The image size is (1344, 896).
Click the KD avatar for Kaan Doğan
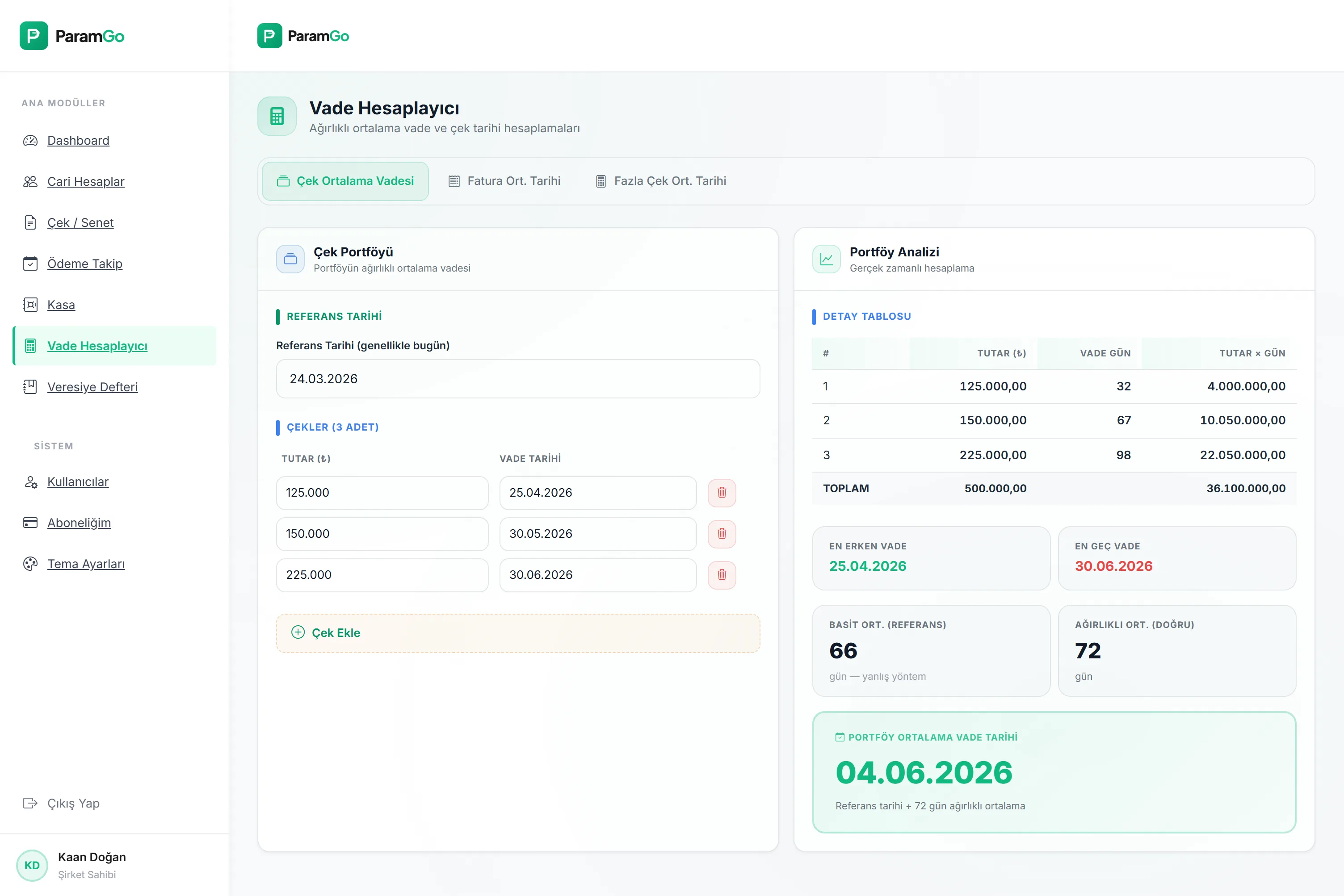[32, 865]
